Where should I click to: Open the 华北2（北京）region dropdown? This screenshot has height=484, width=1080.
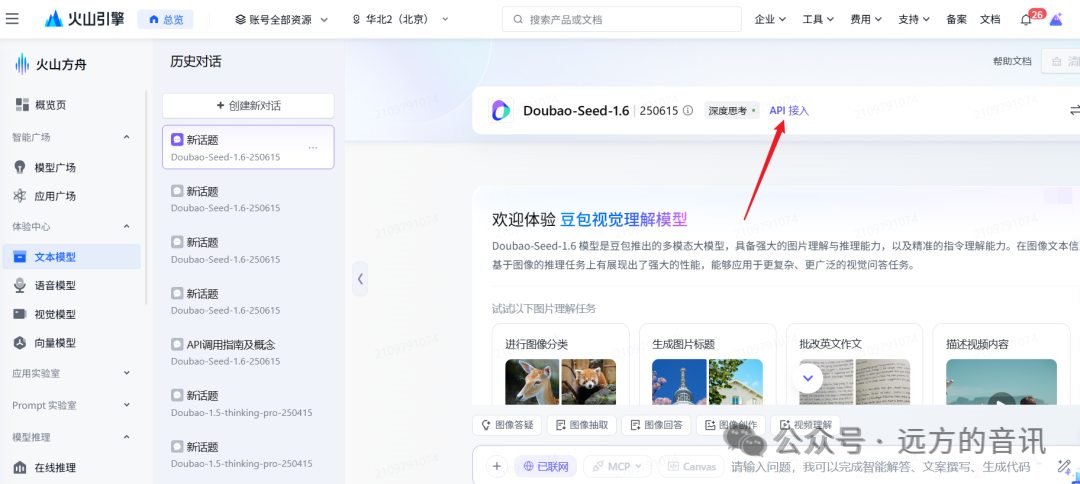[x=400, y=19]
